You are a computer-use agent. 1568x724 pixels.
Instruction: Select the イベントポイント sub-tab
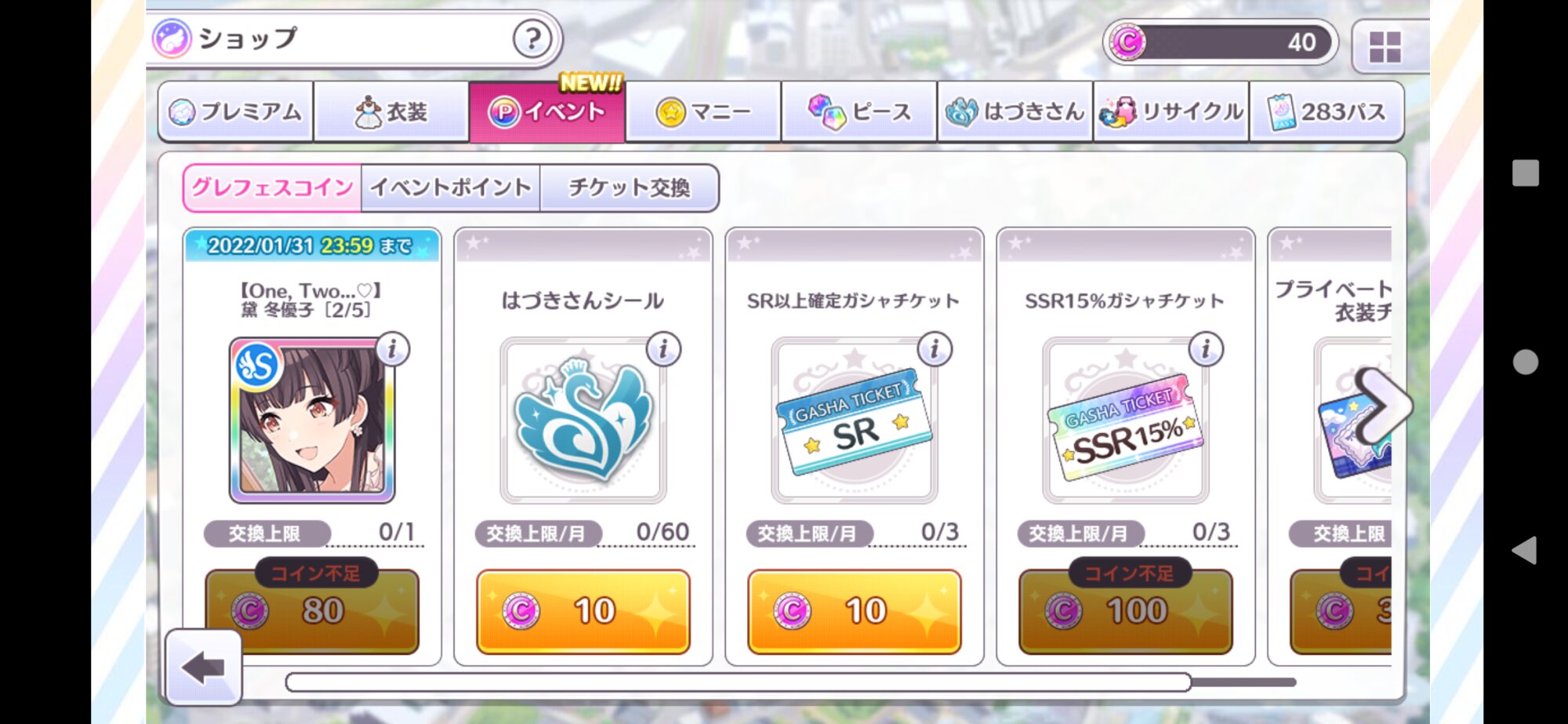[x=451, y=187]
